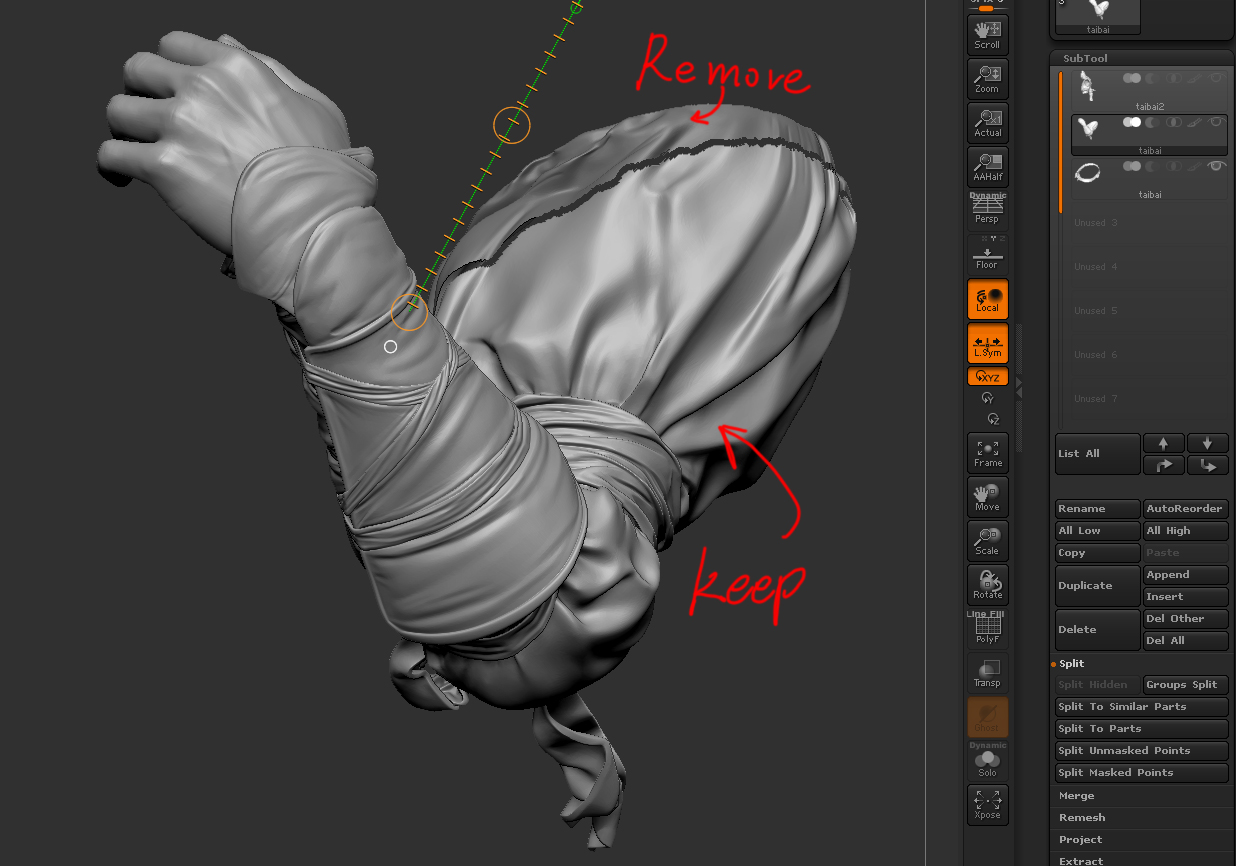This screenshot has height=866, width=1236.
Task: Select the down arrow beside List All
Action: pyautogui.click(x=1207, y=443)
